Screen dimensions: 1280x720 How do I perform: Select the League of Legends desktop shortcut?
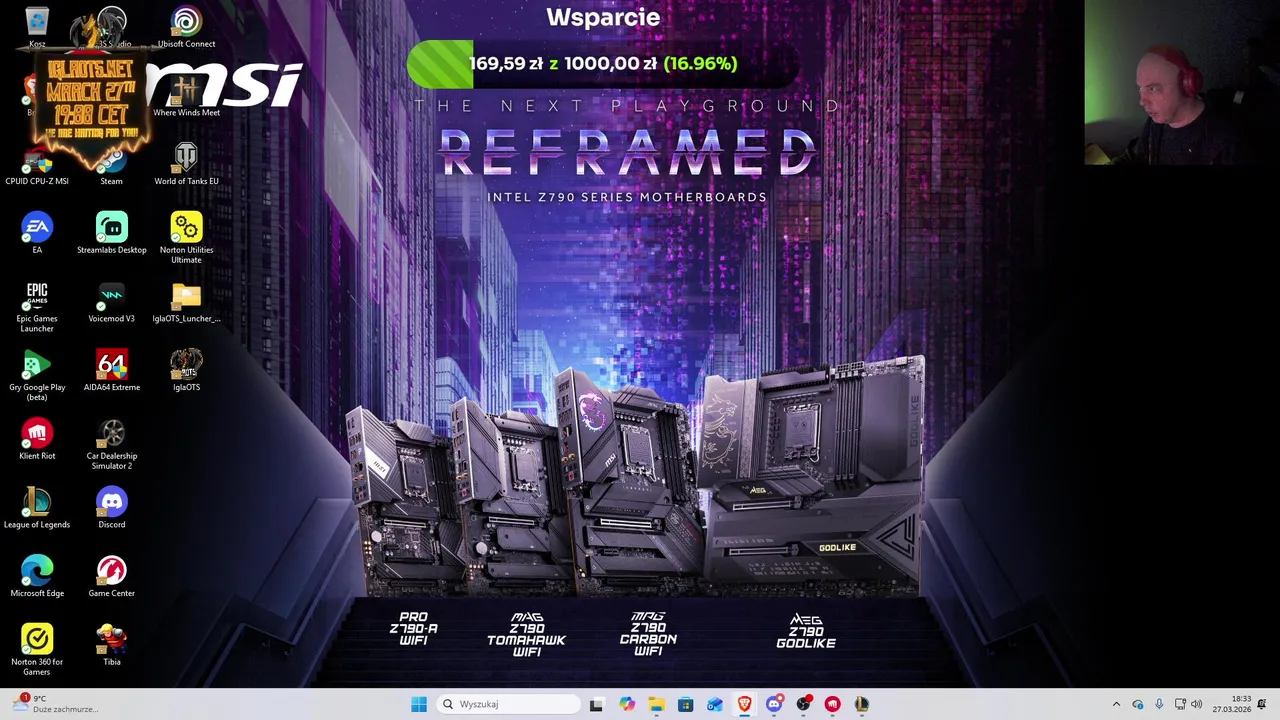point(37,508)
